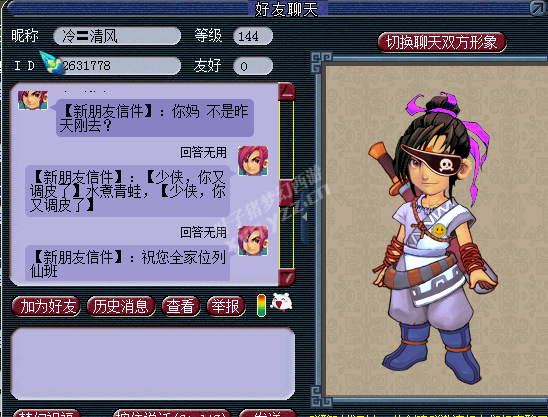Click sender avatar next to first message
Screen dimensions: 548x417
(33, 100)
